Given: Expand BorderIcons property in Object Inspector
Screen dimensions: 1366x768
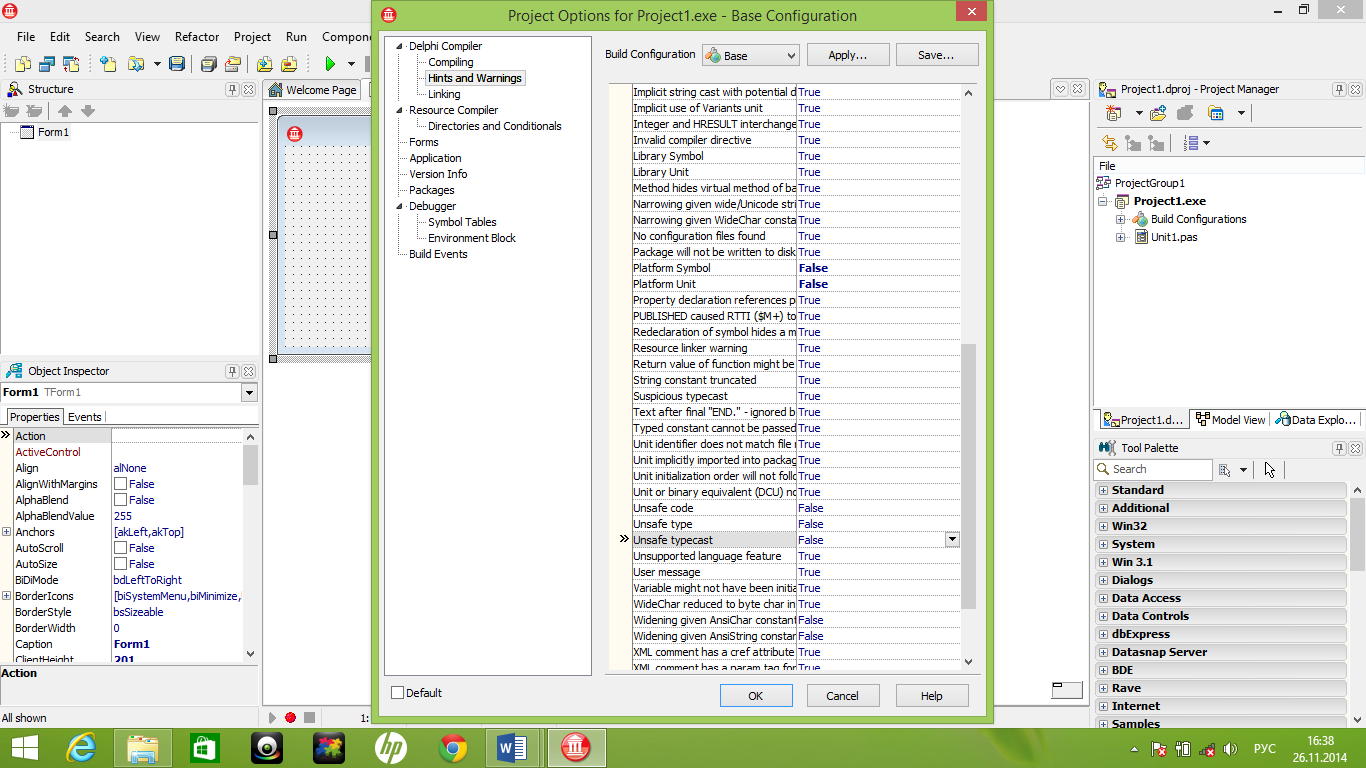Looking at the screenshot, I should click(6, 596).
